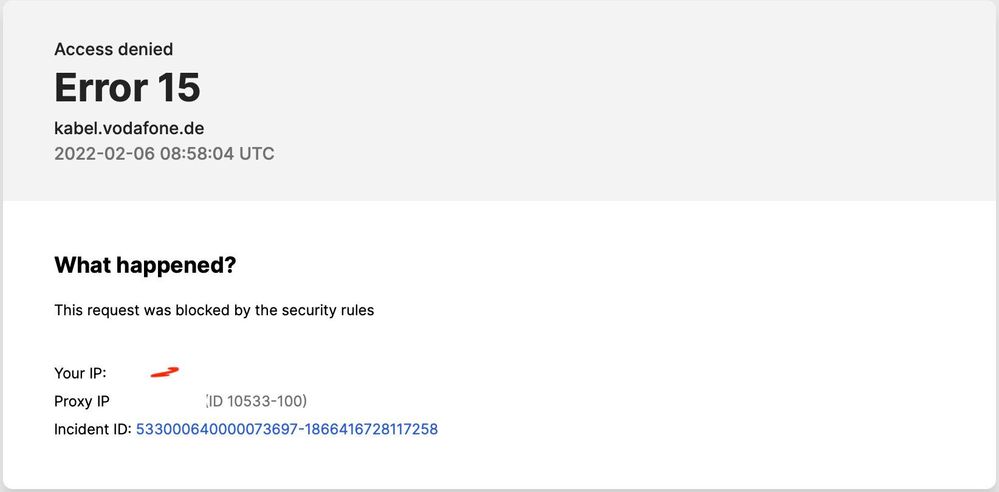The image size is (999, 492).
Task: Click the blocked by security rules message
Action: [214, 310]
